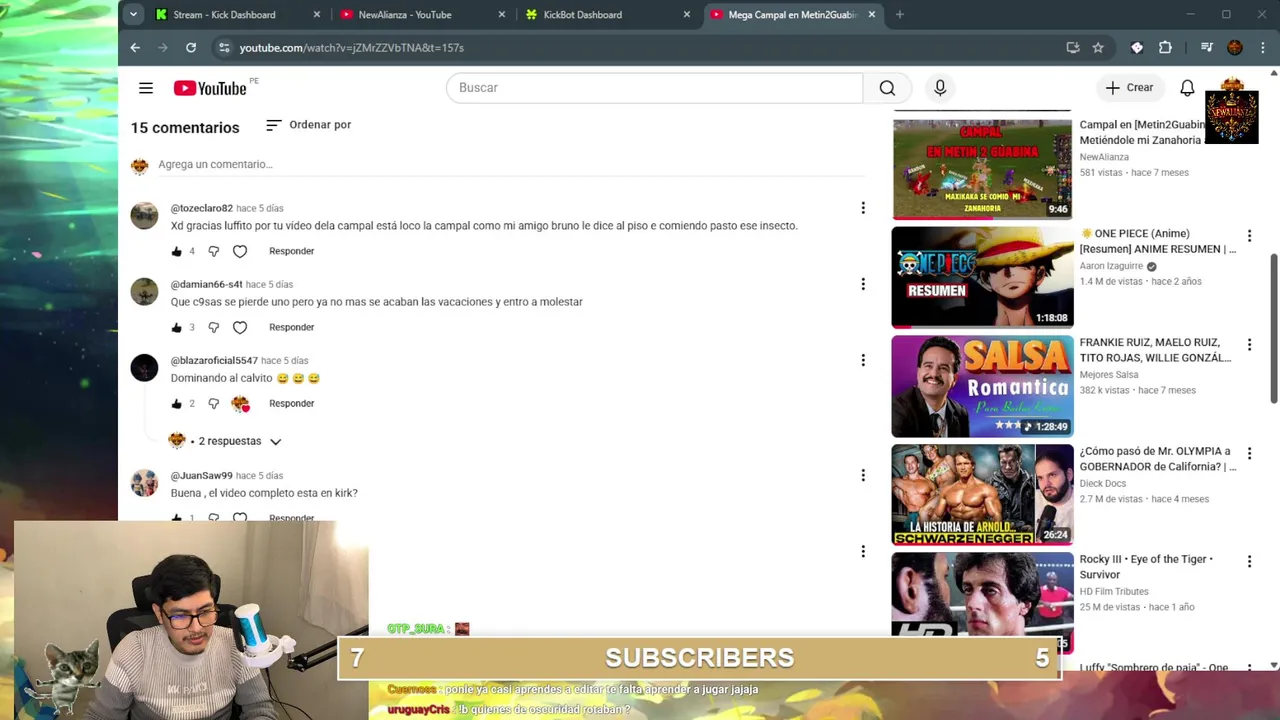Viewport: 1280px width, 720px height.
Task: Open a new browser tab
Action: pyautogui.click(x=900, y=14)
